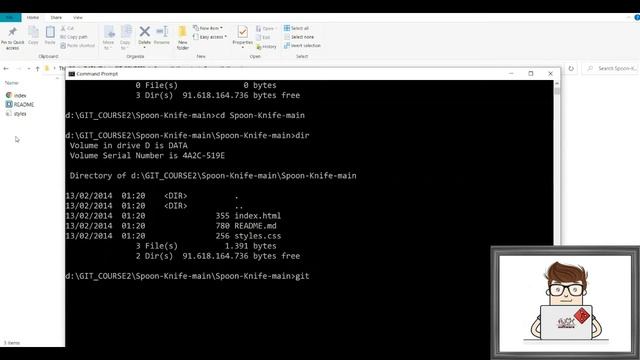Create a New folder from ribbon
640x360 pixels.
(182, 38)
